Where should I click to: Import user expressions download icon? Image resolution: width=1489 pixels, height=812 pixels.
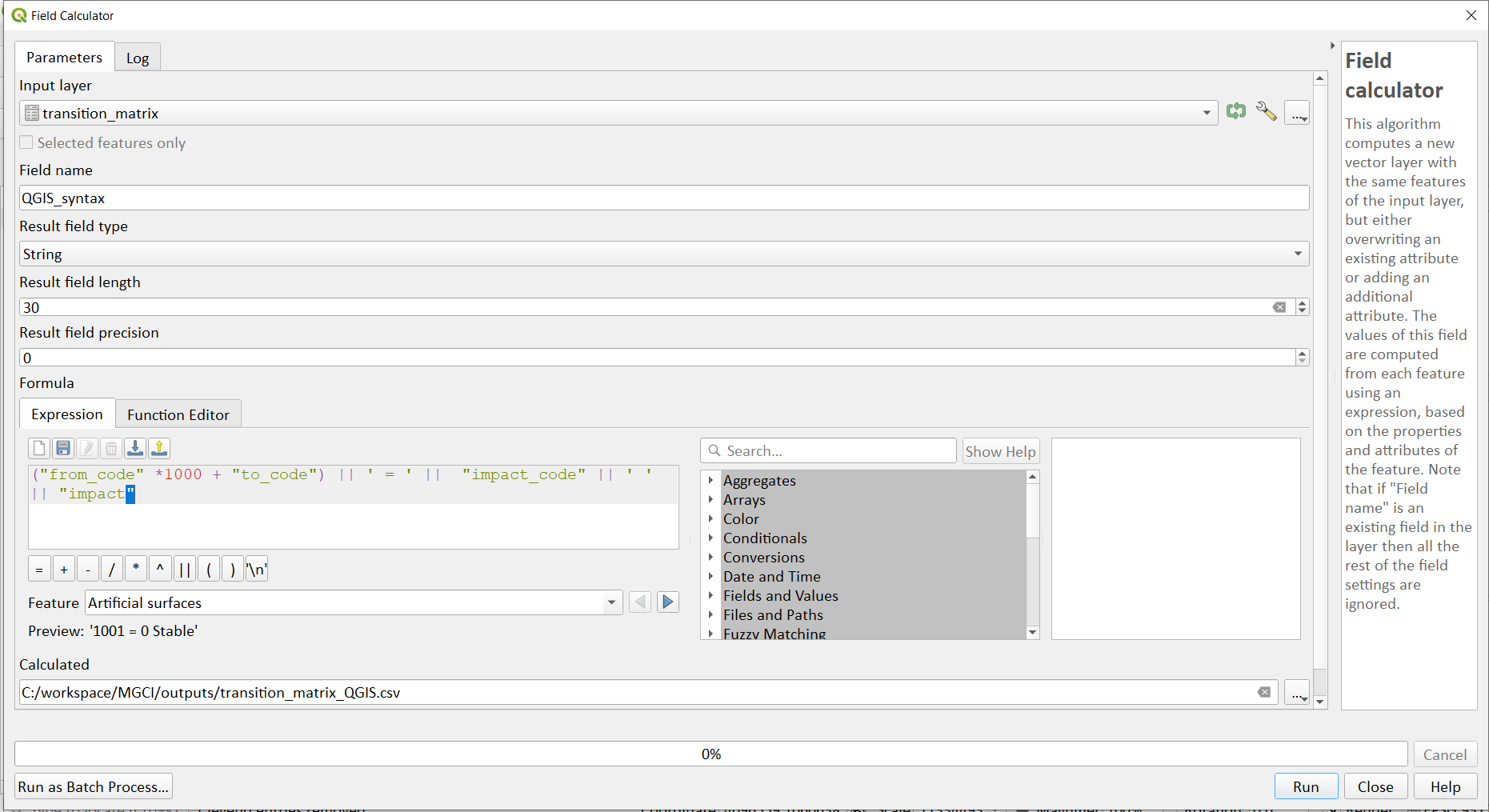click(x=135, y=448)
